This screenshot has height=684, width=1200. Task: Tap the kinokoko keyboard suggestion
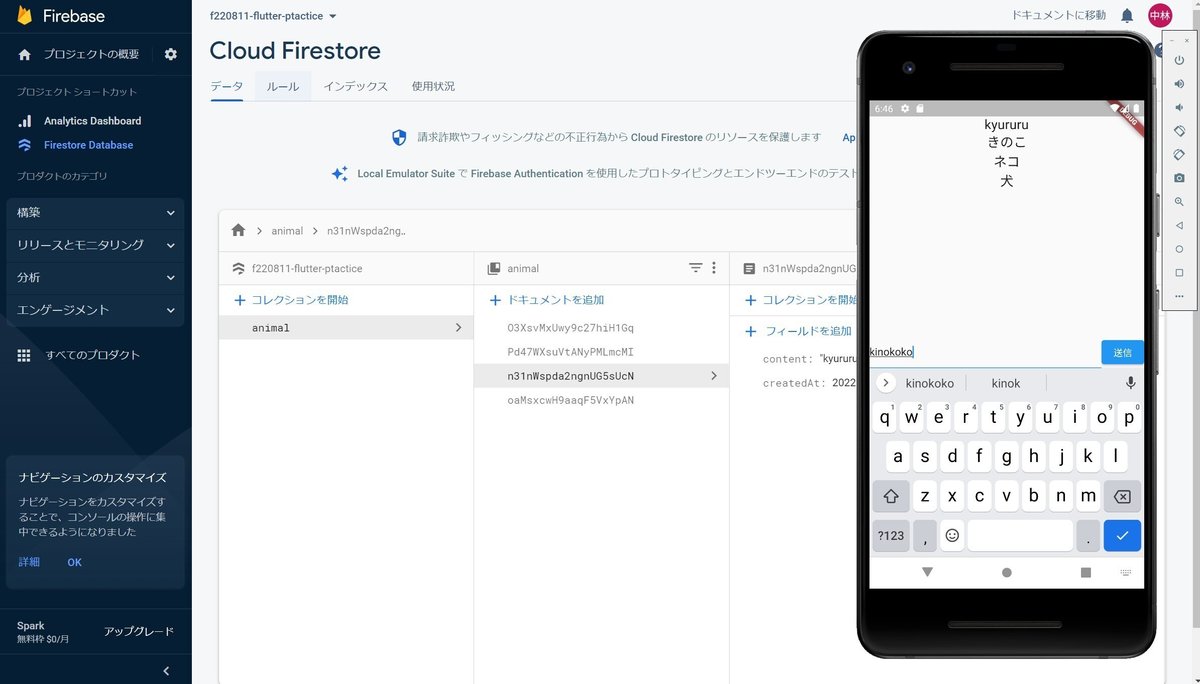click(x=930, y=383)
